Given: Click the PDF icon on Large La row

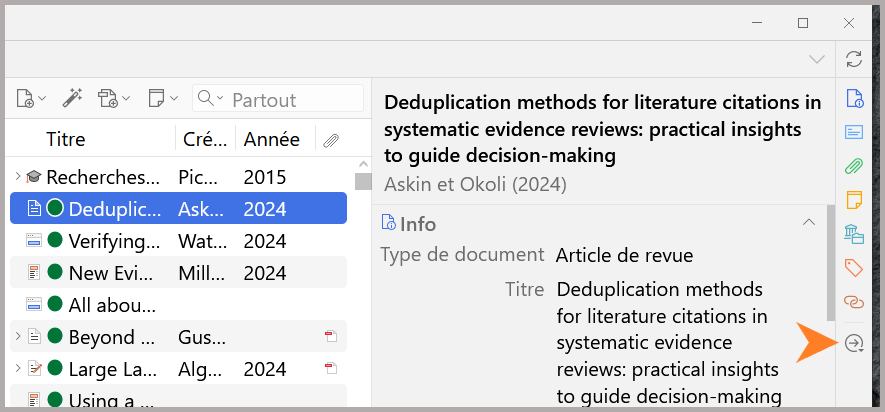Looking at the screenshot, I should coord(331,369).
